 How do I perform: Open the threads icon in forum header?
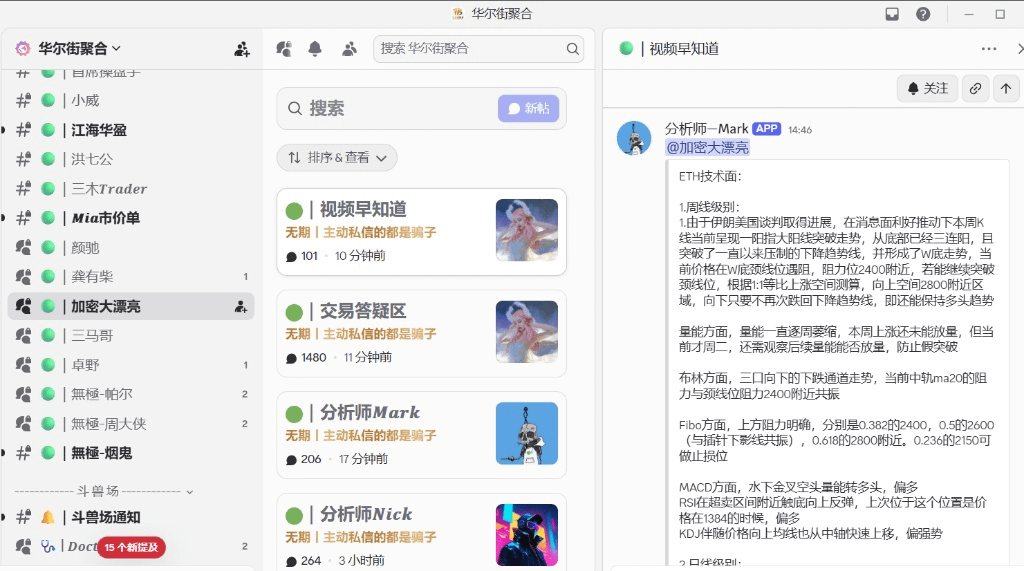(284, 48)
